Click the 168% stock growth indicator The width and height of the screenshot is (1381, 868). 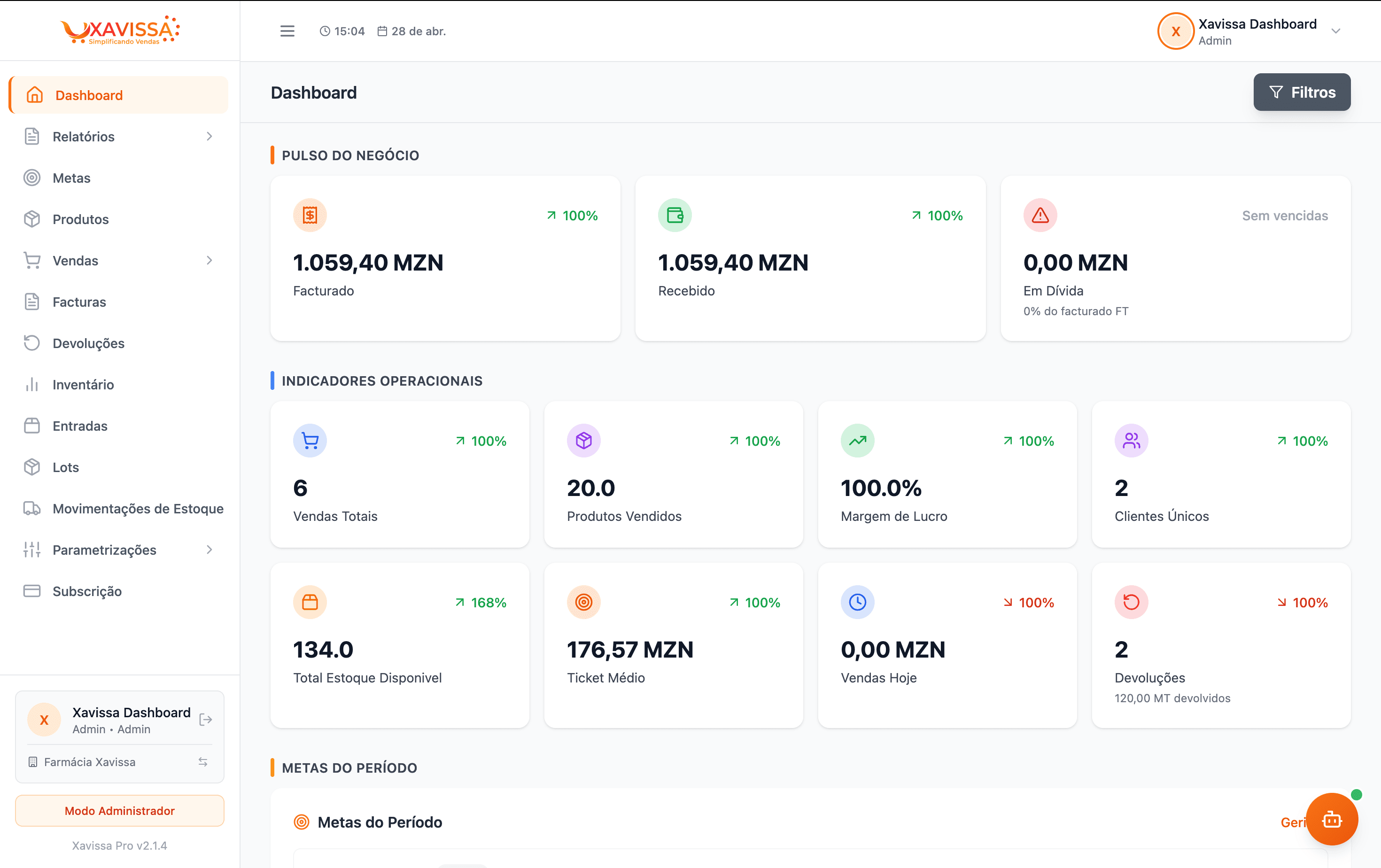[x=481, y=603]
